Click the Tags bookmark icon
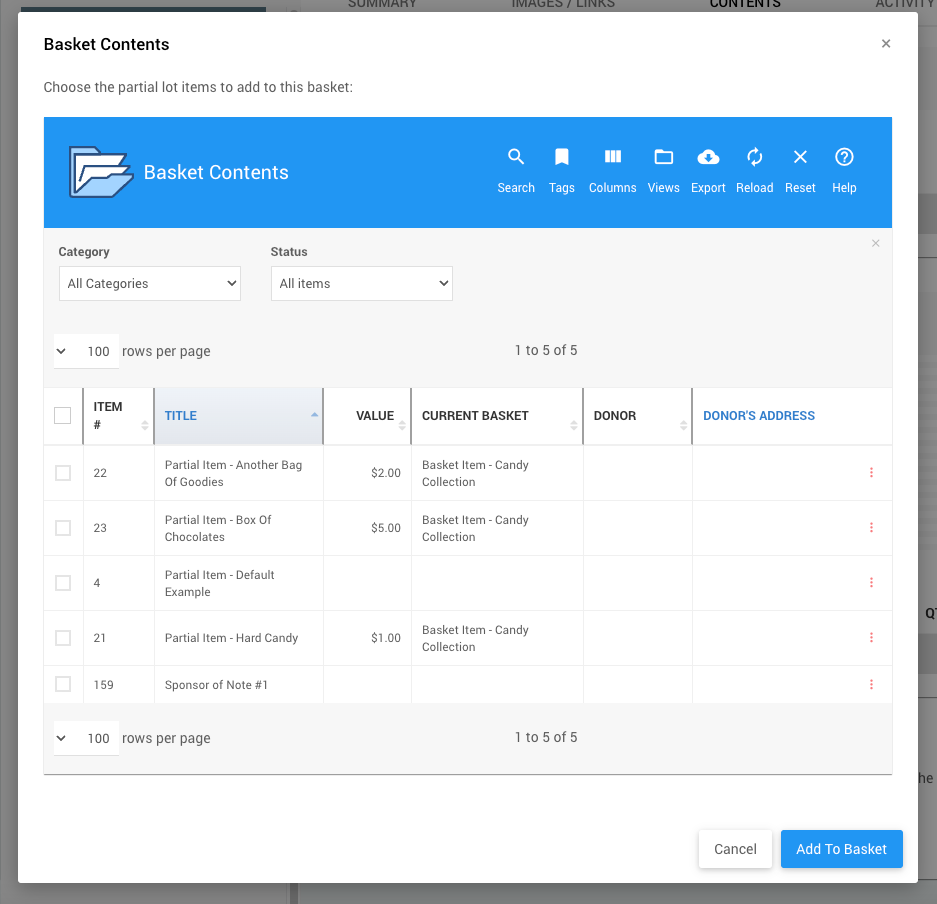This screenshot has width=937, height=904. click(562, 158)
